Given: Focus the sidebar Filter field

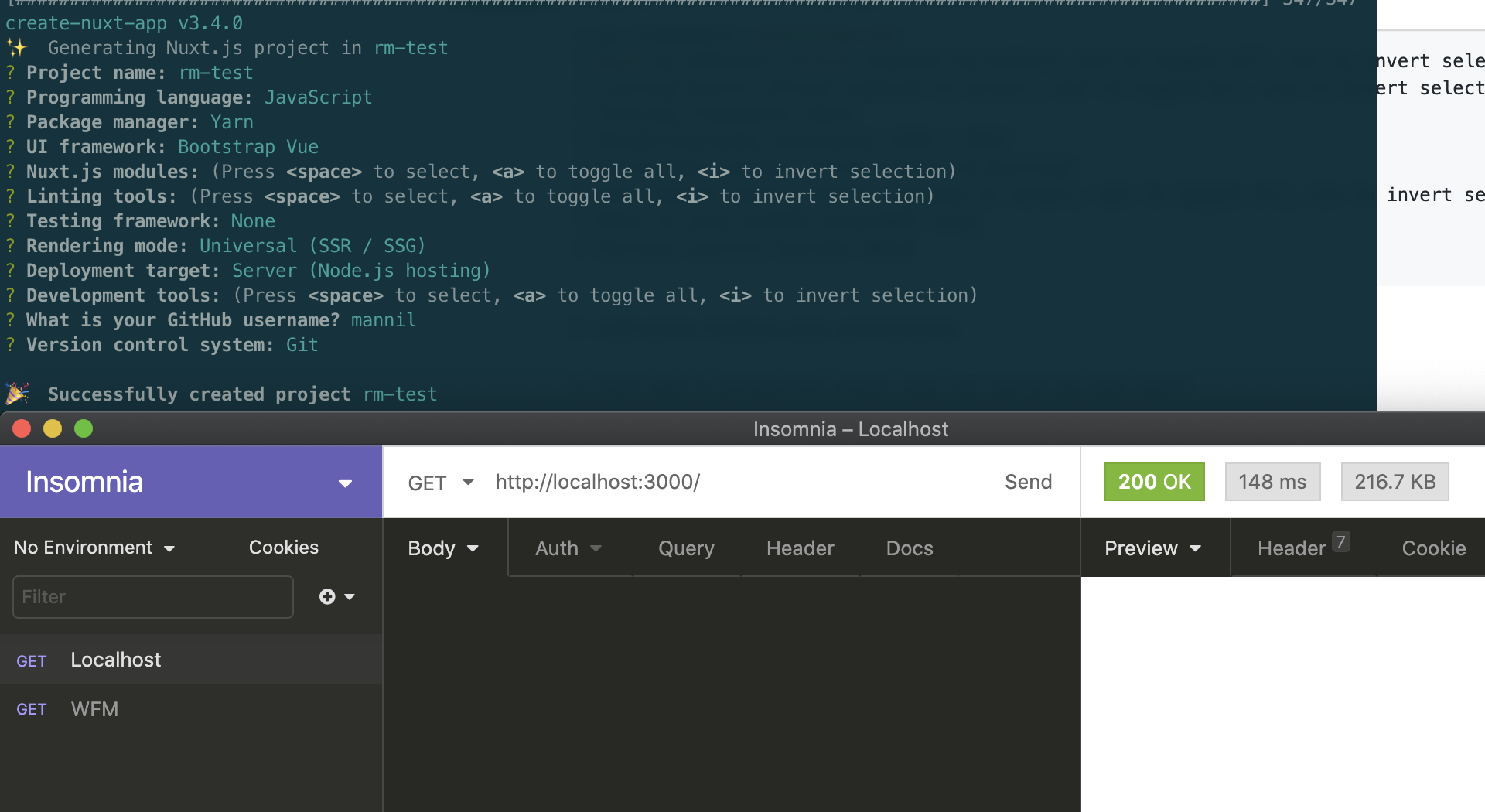Looking at the screenshot, I should (153, 597).
